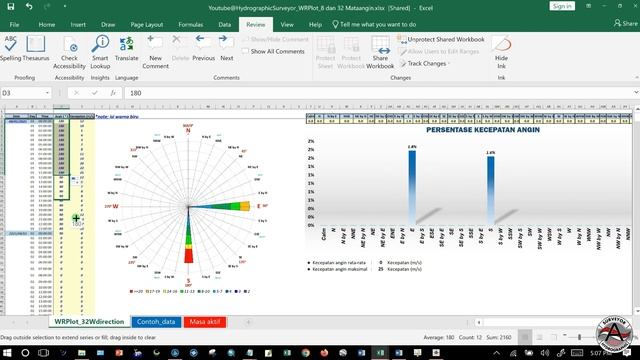Viewport: 640px width, 360px height.
Task: Click the volume speaker tray icon
Action: 544,353
